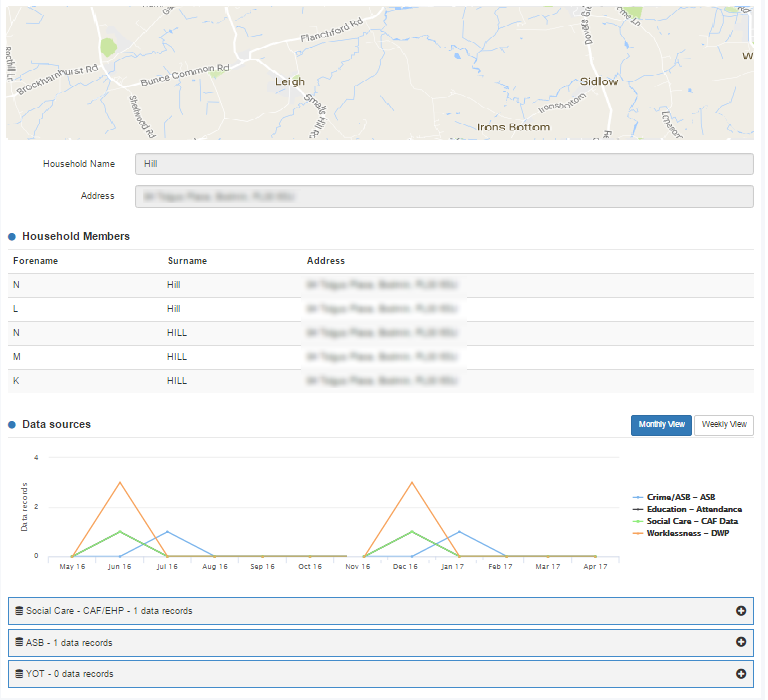Viewport: 768px width, 700px height.
Task: Click the Irons Bottom label on the map
Action: [x=513, y=127]
